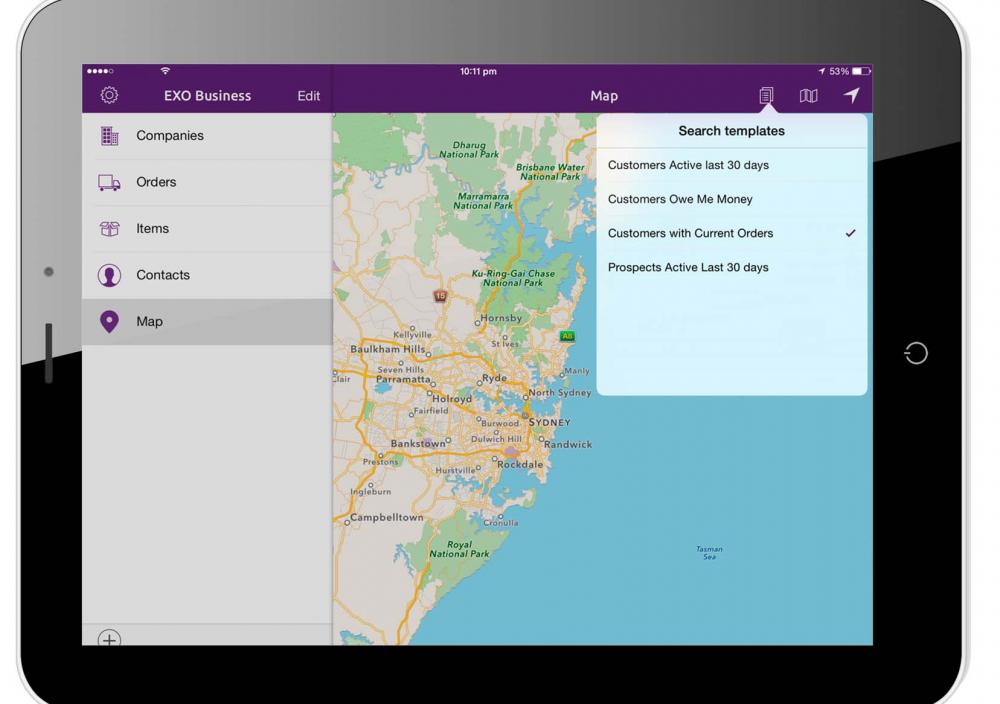Click the green A8 highway shield
This screenshot has height=704, width=1000.
[567, 336]
